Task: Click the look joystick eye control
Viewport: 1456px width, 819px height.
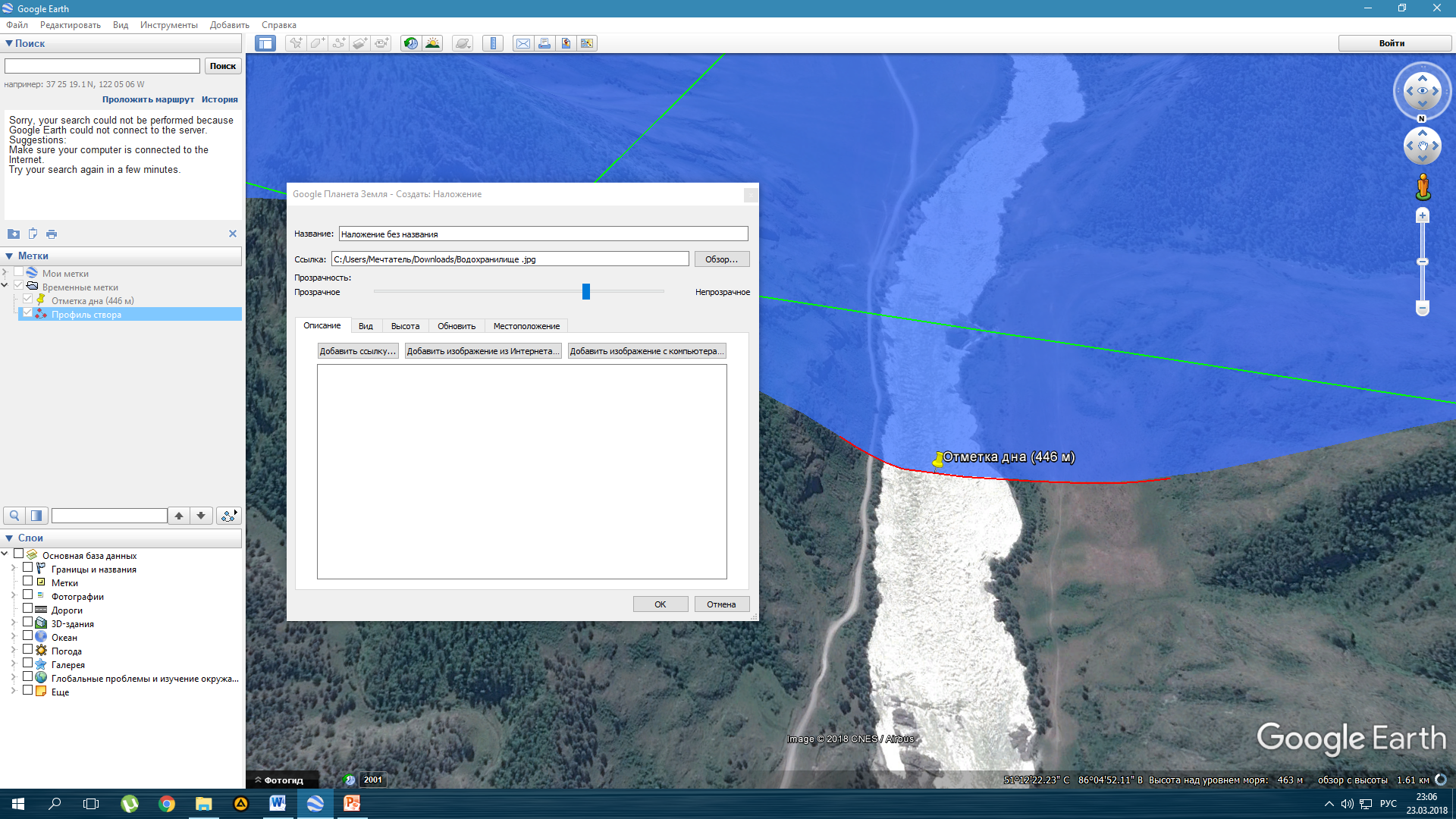Action: click(1423, 91)
